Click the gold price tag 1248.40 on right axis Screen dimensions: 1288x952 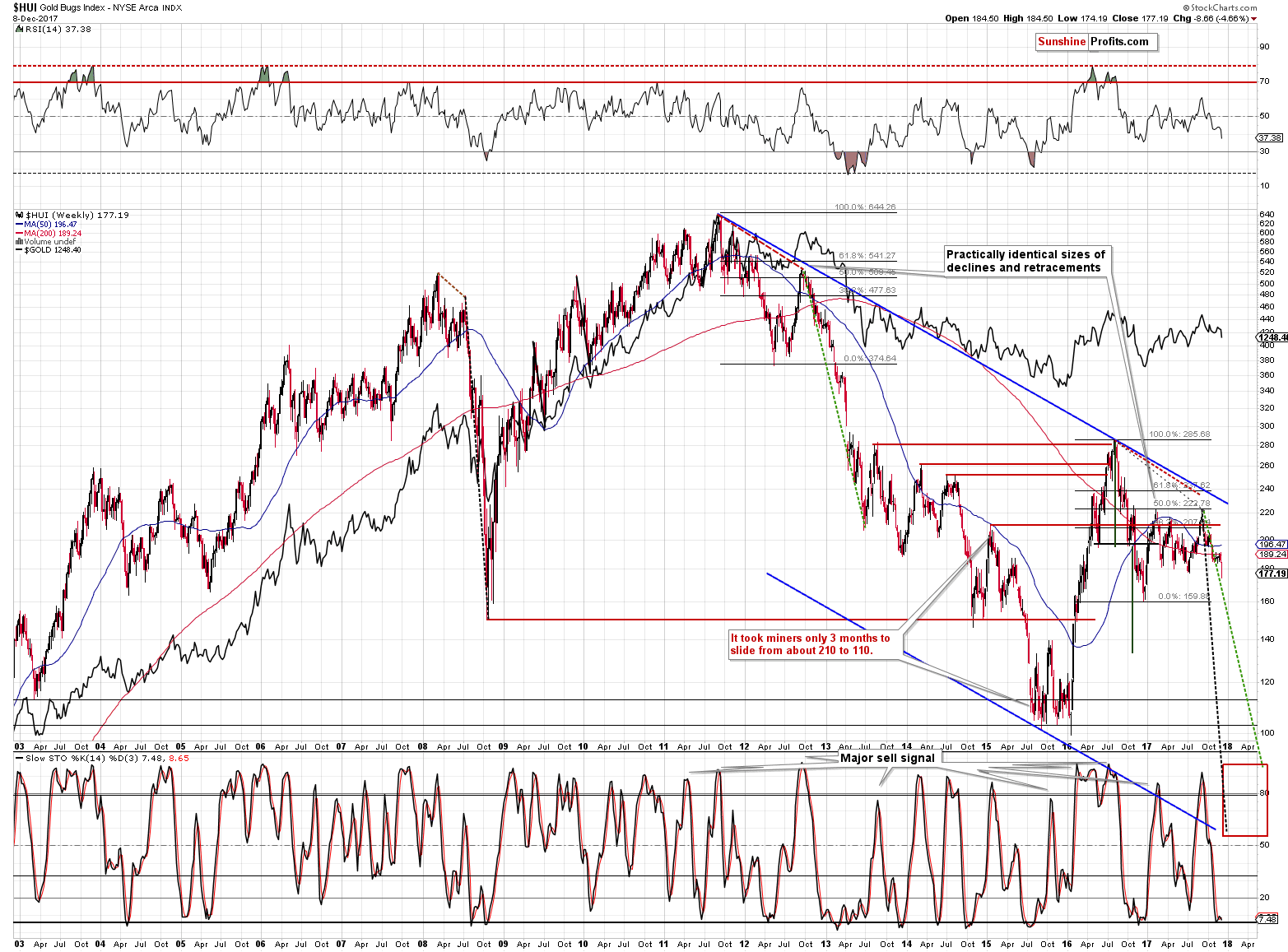(1272, 337)
